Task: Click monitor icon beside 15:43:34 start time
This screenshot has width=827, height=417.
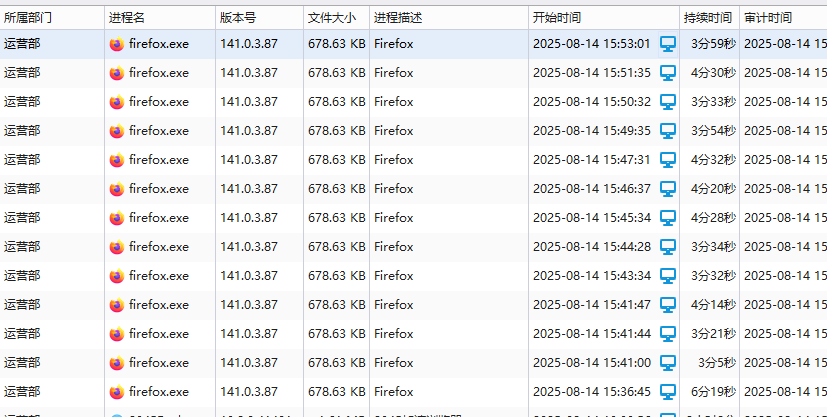Action: click(x=668, y=276)
